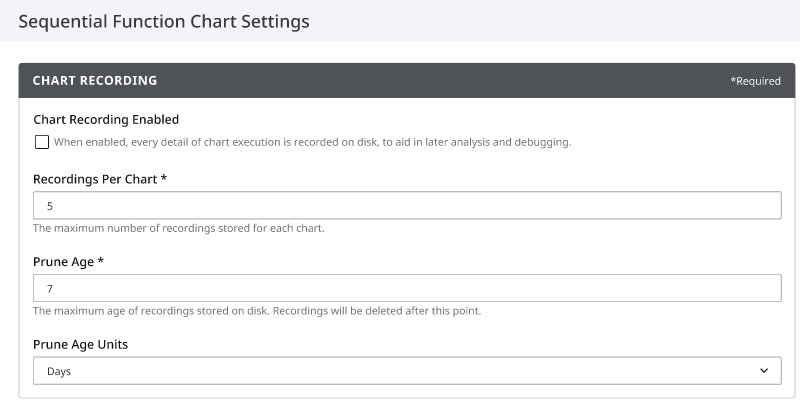The width and height of the screenshot is (800, 411).
Task: Click the asterisk beside Prune Age
Action: pos(101,261)
